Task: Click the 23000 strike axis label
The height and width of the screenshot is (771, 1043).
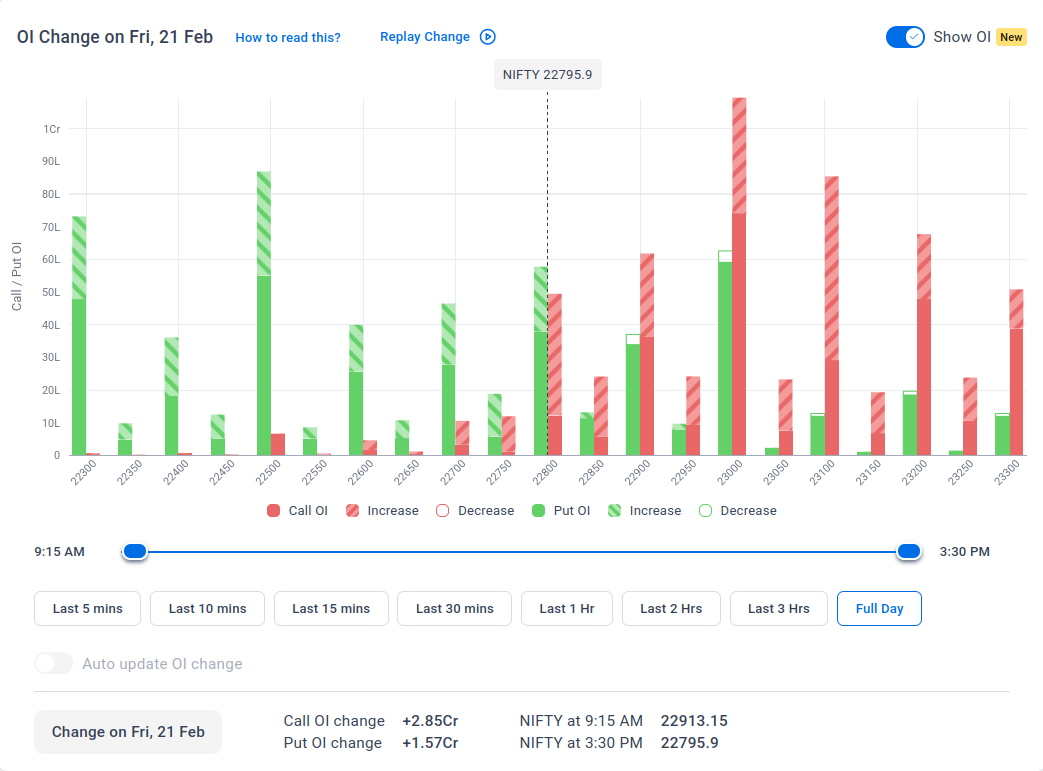Action: pos(730,473)
